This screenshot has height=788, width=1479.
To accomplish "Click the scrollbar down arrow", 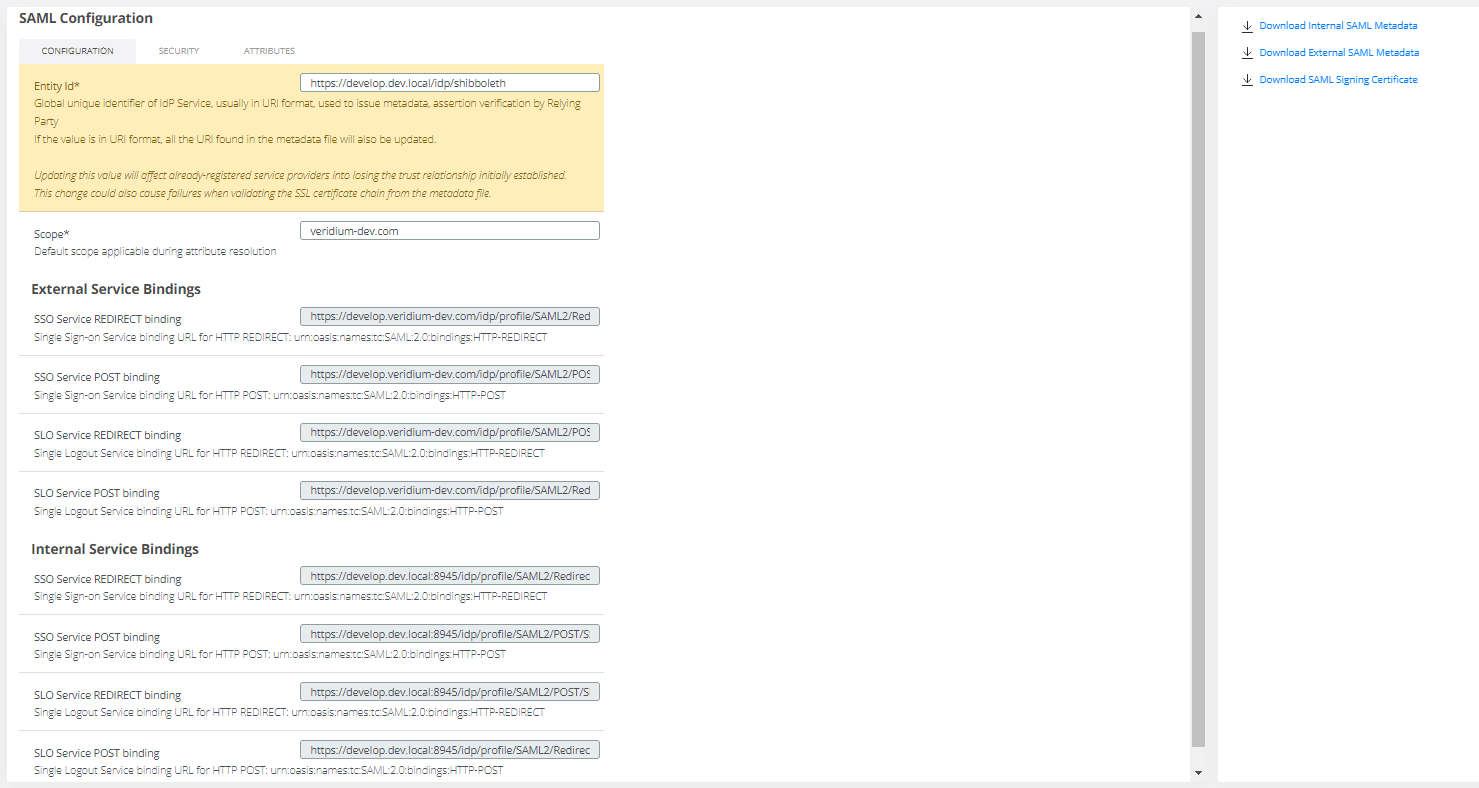I will pyautogui.click(x=1197, y=772).
